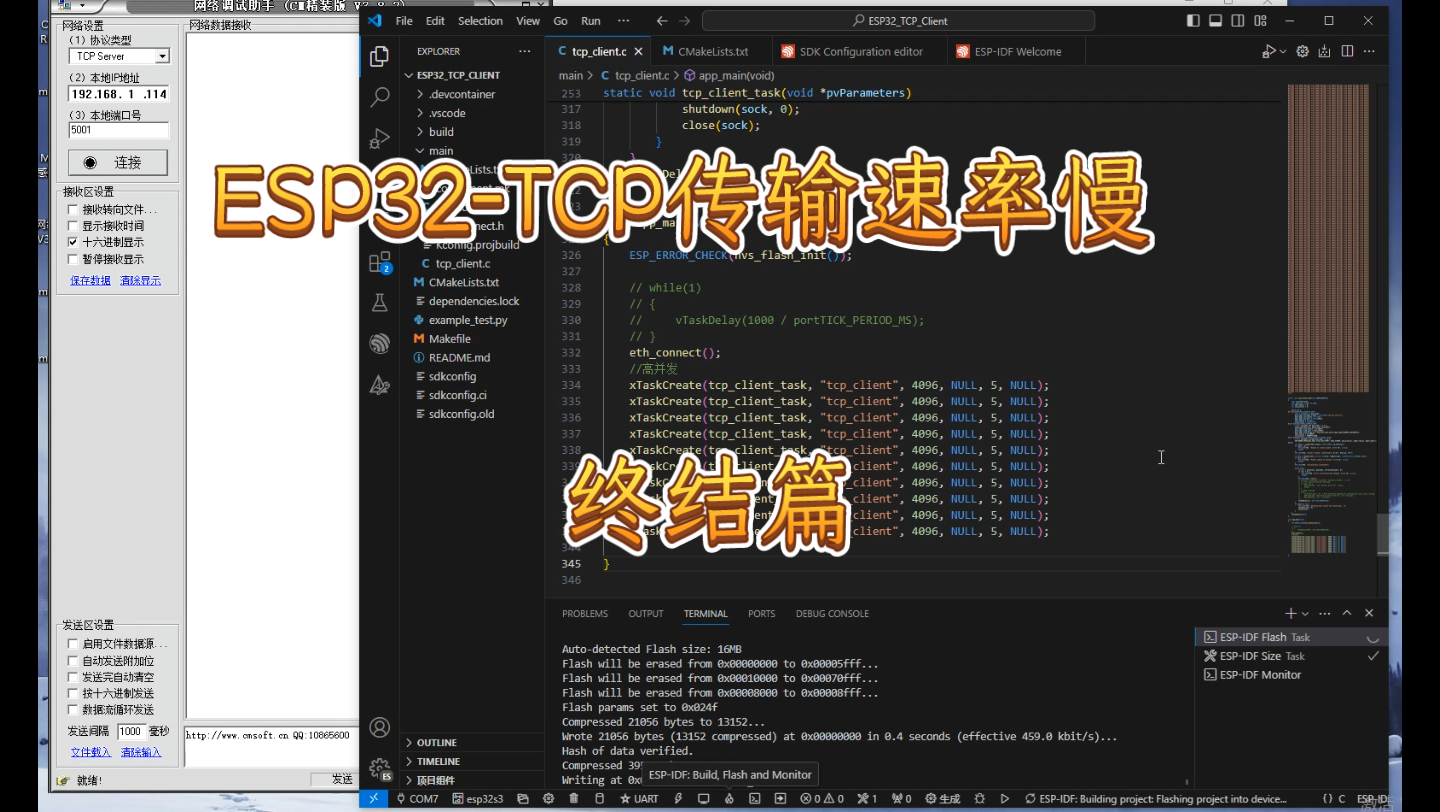Expand the OUTLINE section
The image size is (1440, 812).
437,742
